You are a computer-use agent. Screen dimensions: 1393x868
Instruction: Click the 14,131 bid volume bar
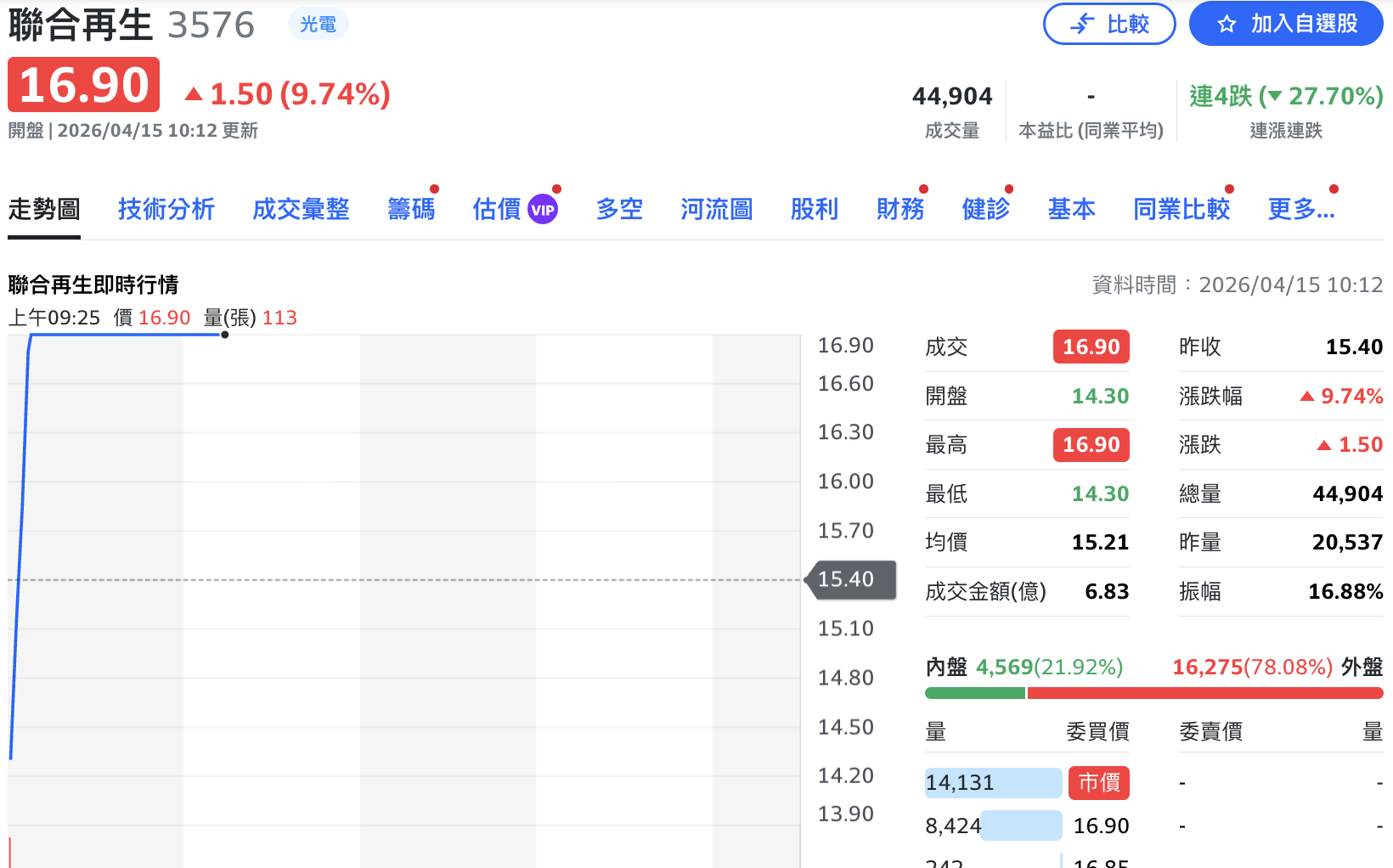(992, 782)
